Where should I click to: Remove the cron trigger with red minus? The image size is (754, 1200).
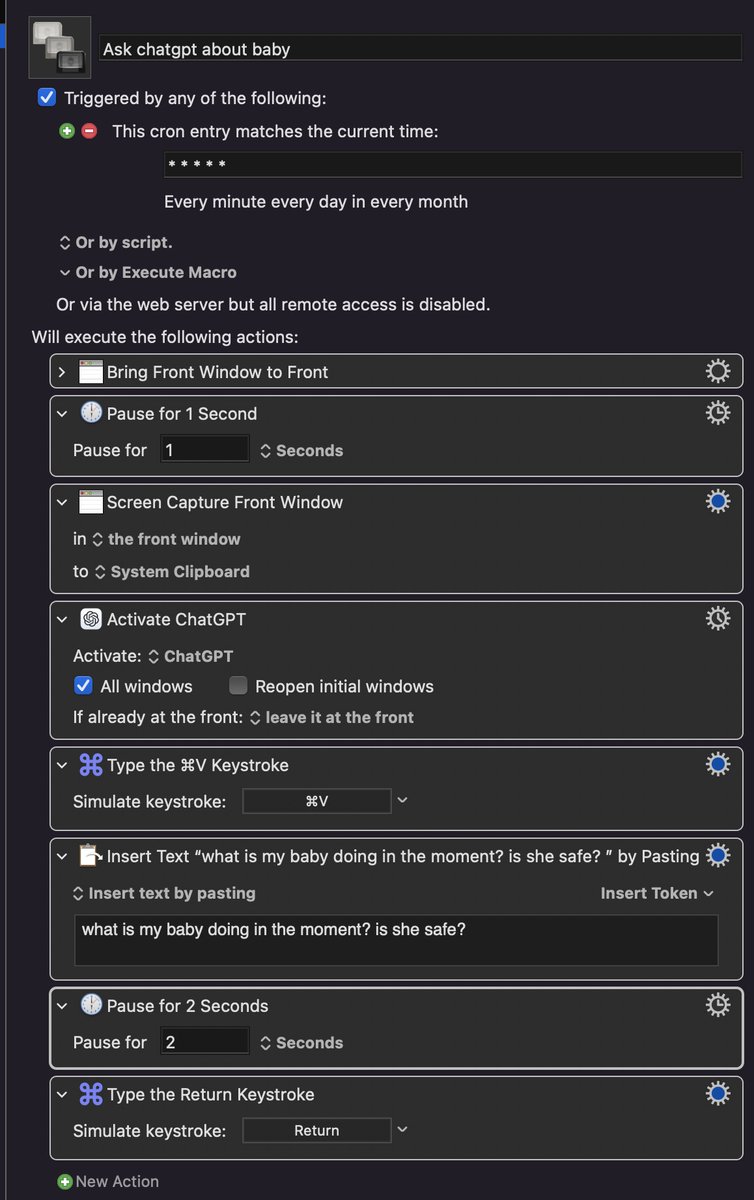click(89, 131)
